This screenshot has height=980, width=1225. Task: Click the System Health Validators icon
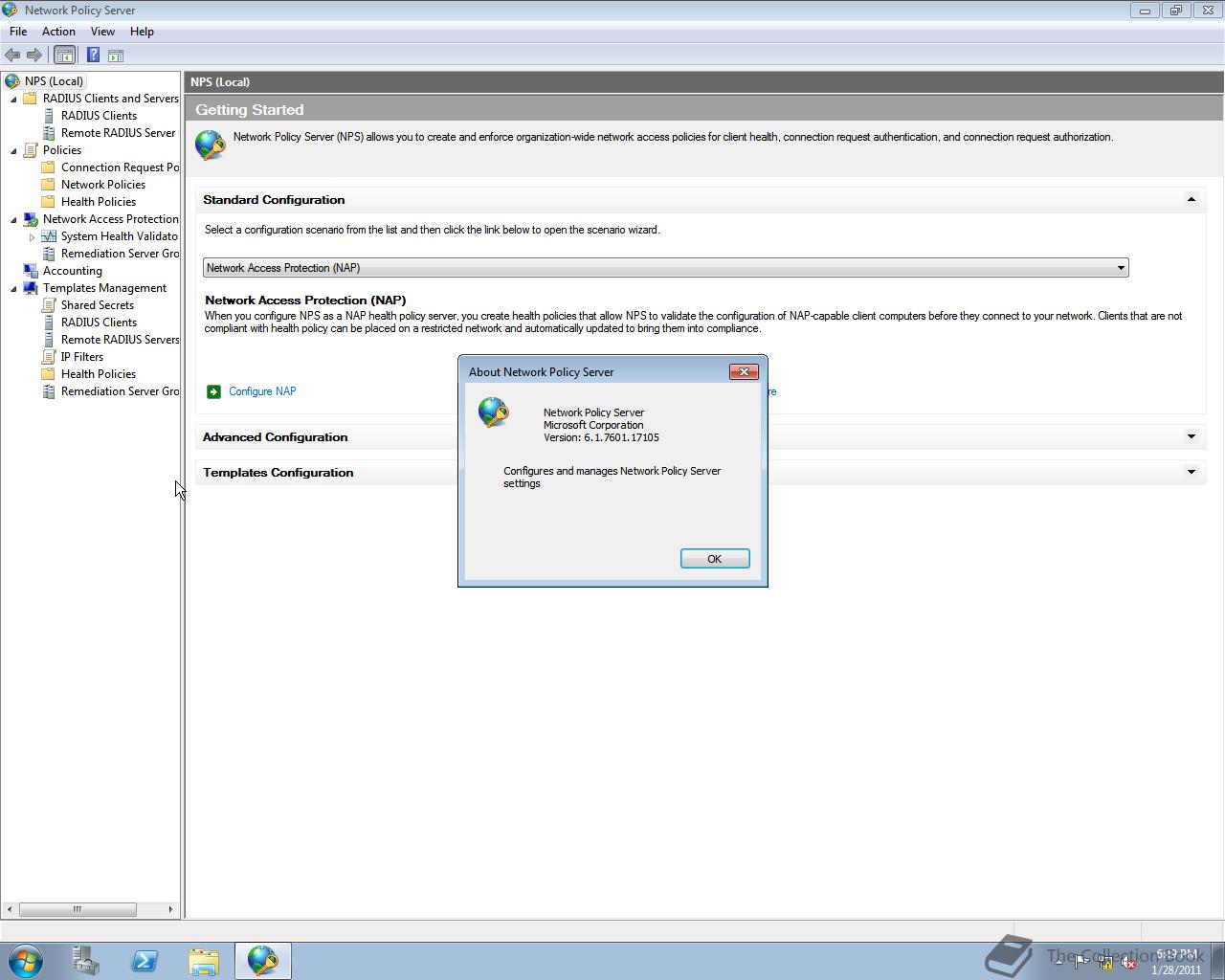(49, 236)
